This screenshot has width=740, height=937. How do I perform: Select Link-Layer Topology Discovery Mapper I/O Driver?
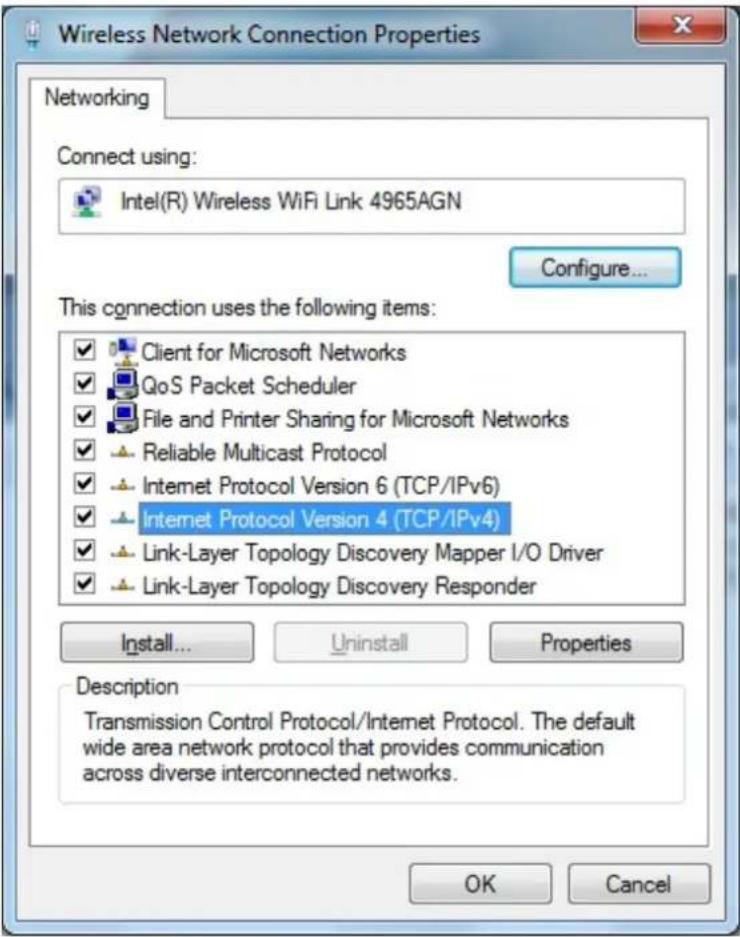coord(372,553)
